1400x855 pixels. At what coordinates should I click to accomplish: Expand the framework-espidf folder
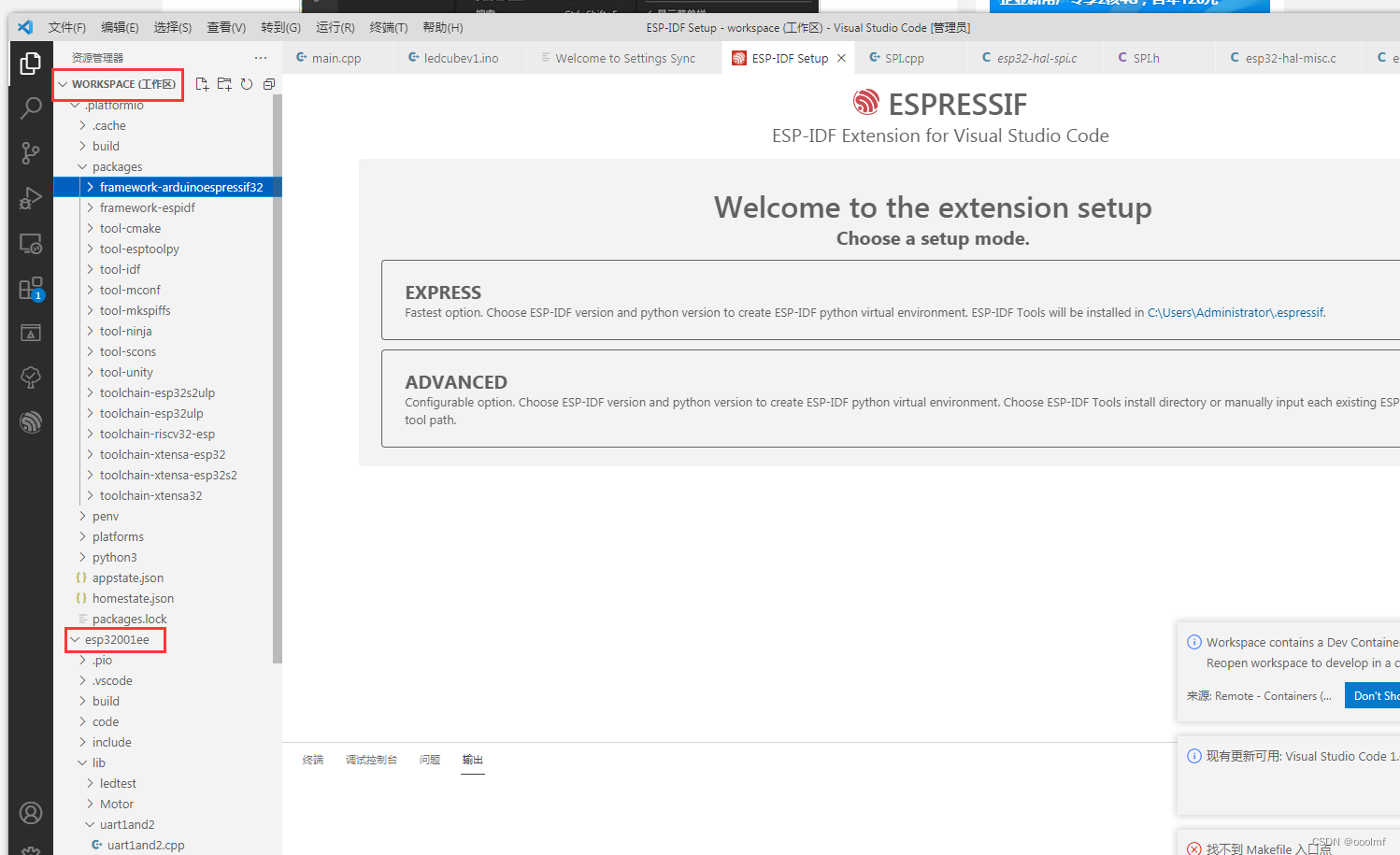(x=167, y=207)
